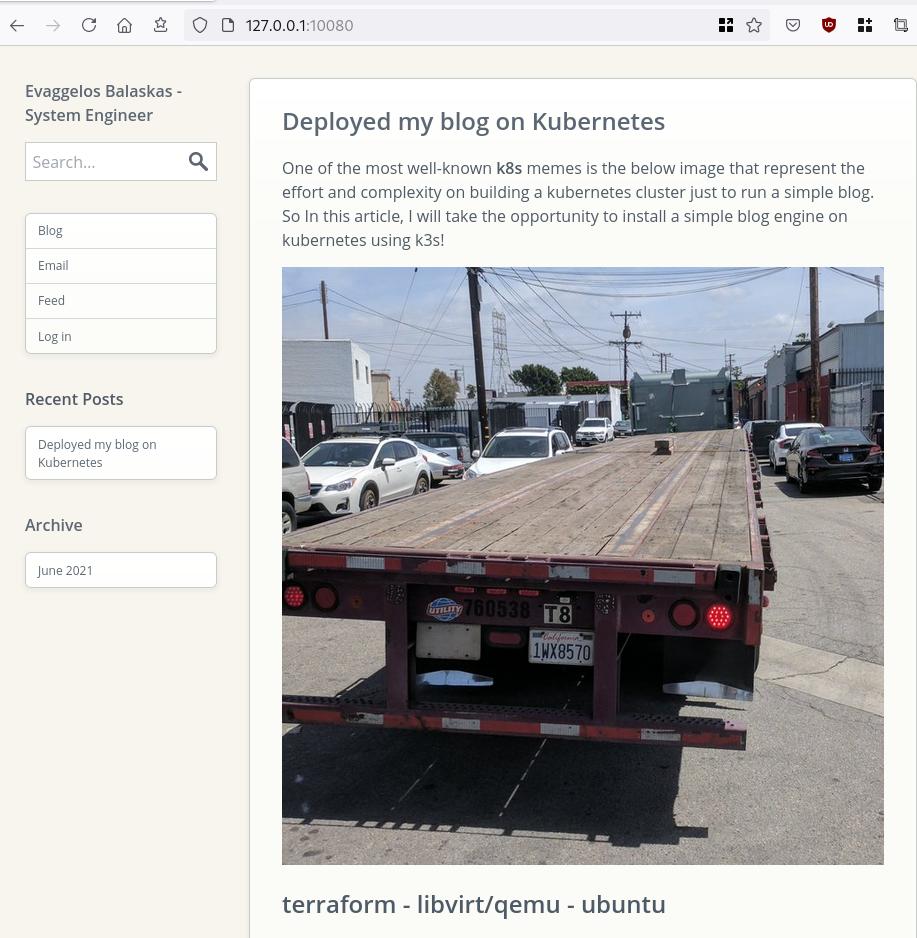Screen dimensions: 917x938
Task: Open the uBlock Origin extension icon
Action: (x=828, y=25)
